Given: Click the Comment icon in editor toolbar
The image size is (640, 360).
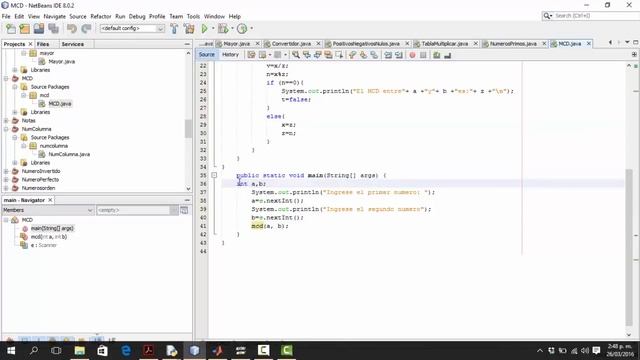Looking at the screenshot, I should coord(437,55).
